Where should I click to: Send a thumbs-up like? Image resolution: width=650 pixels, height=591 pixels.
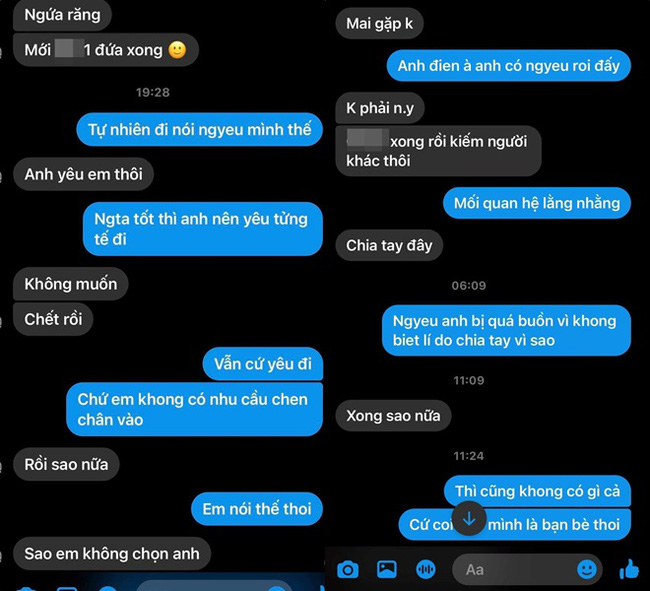point(629,569)
